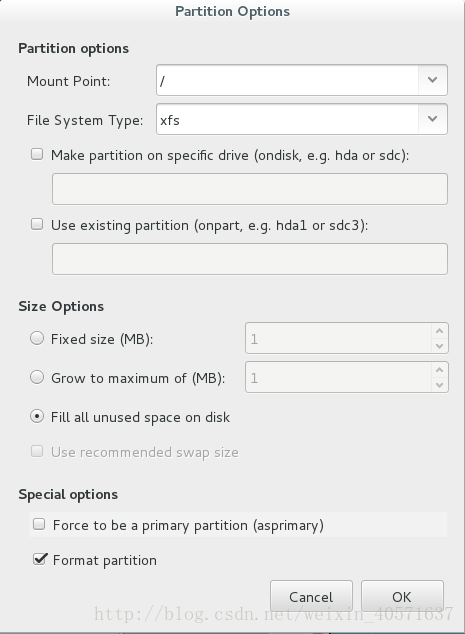Increase Fixed size value with up arrow

pos(440,331)
